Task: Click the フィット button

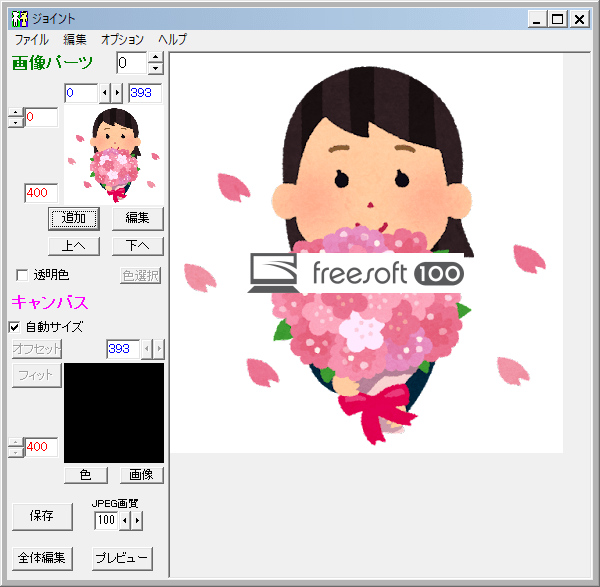Action: (37, 375)
